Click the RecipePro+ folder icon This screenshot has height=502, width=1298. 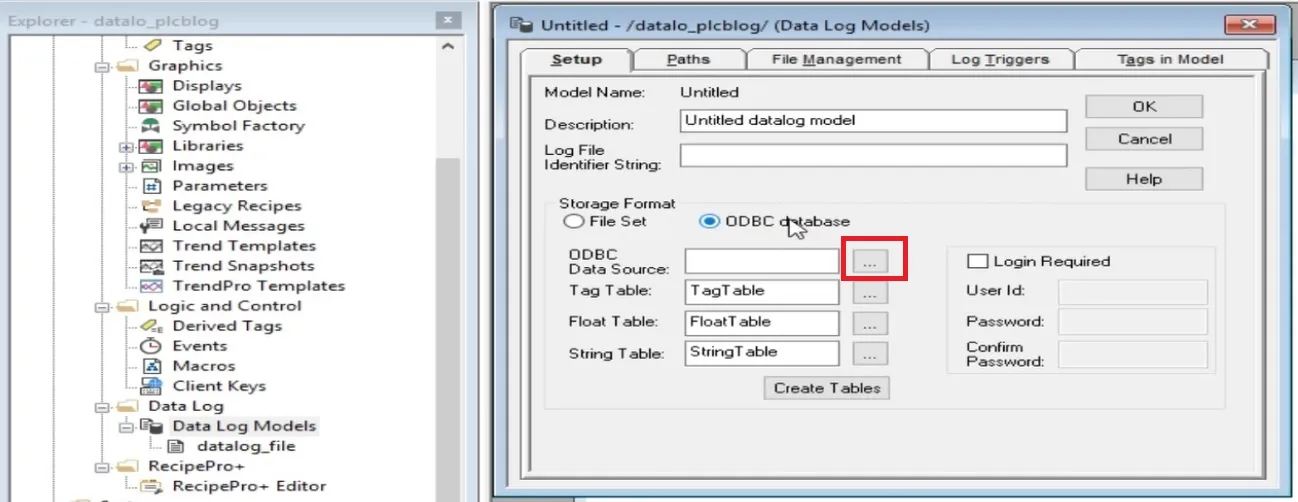(x=128, y=466)
